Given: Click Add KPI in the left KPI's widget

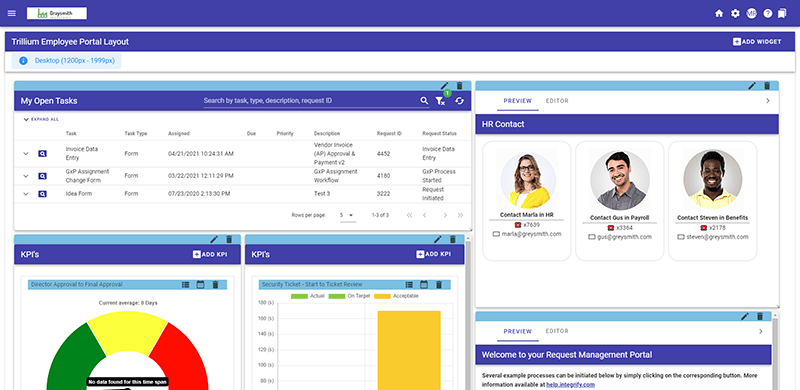Looking at the screenshot, I should [210, 254].
